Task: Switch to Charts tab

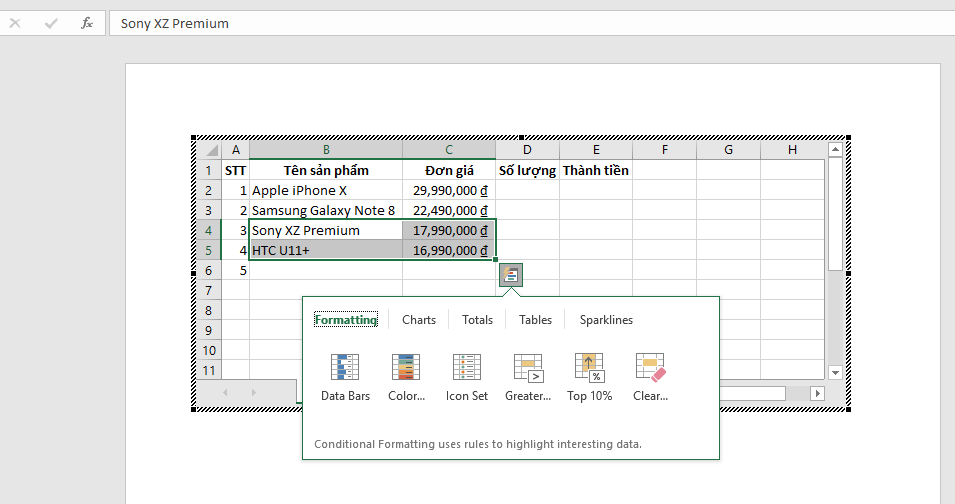Action: click(419, 320)
